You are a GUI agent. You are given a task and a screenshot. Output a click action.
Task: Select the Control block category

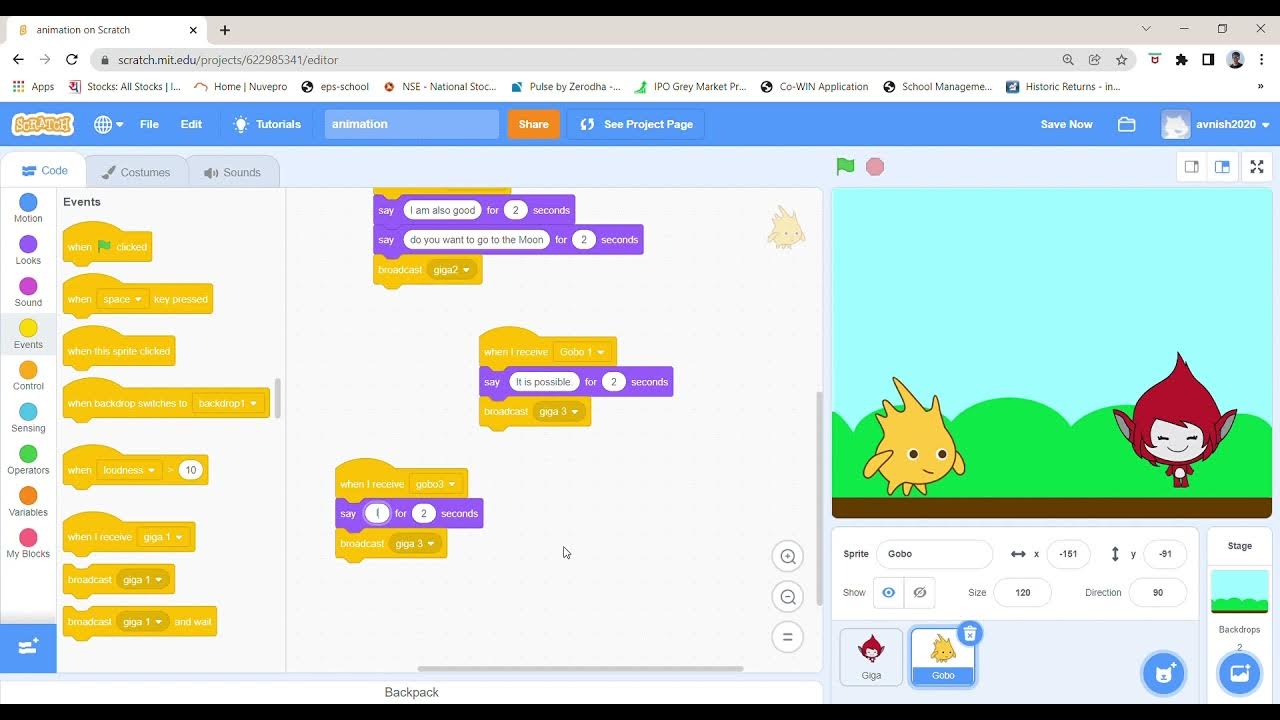coord(28,376)
